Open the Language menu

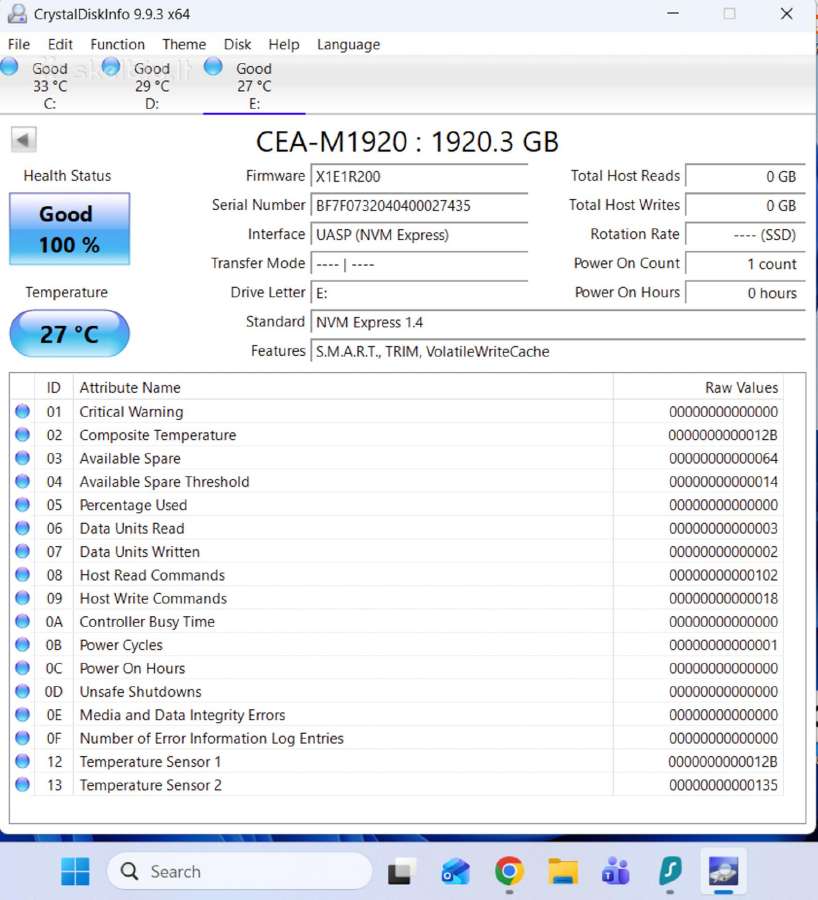pos(348,44)
